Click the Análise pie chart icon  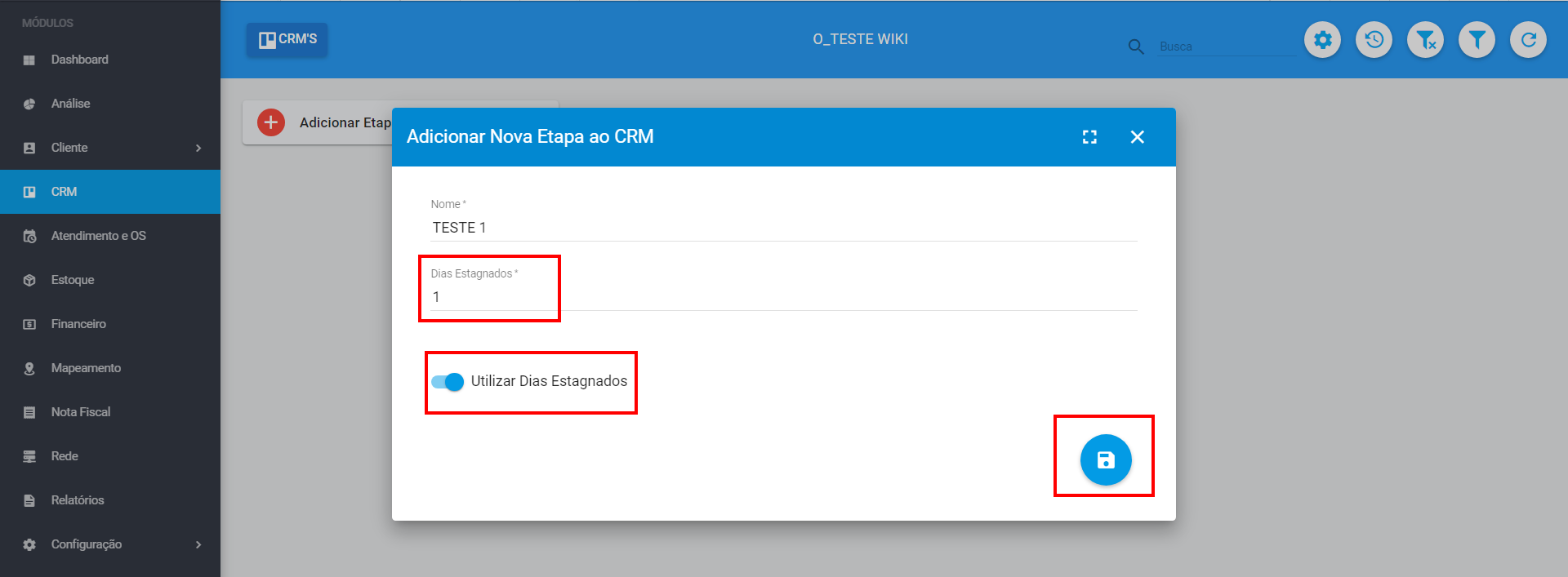tap(29, 104)
